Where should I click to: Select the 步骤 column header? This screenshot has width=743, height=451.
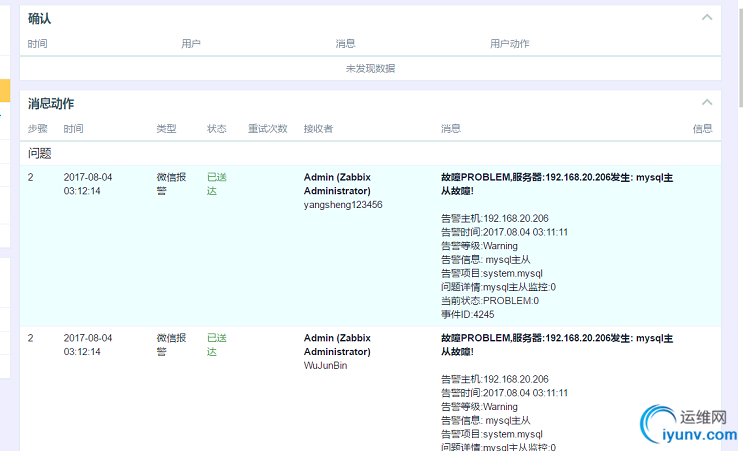click(x=37, y=128)
